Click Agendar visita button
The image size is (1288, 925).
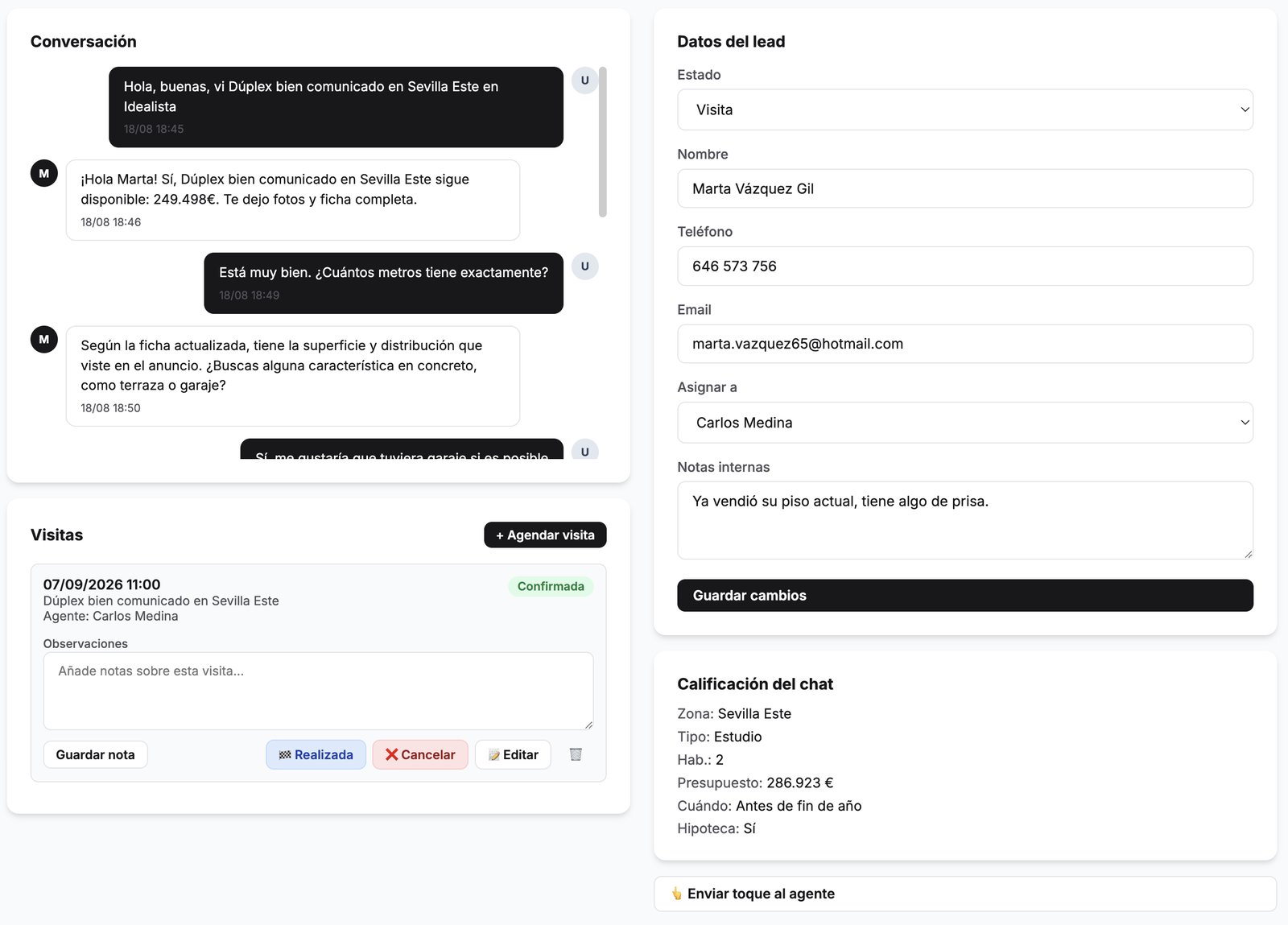coord(545,535)
